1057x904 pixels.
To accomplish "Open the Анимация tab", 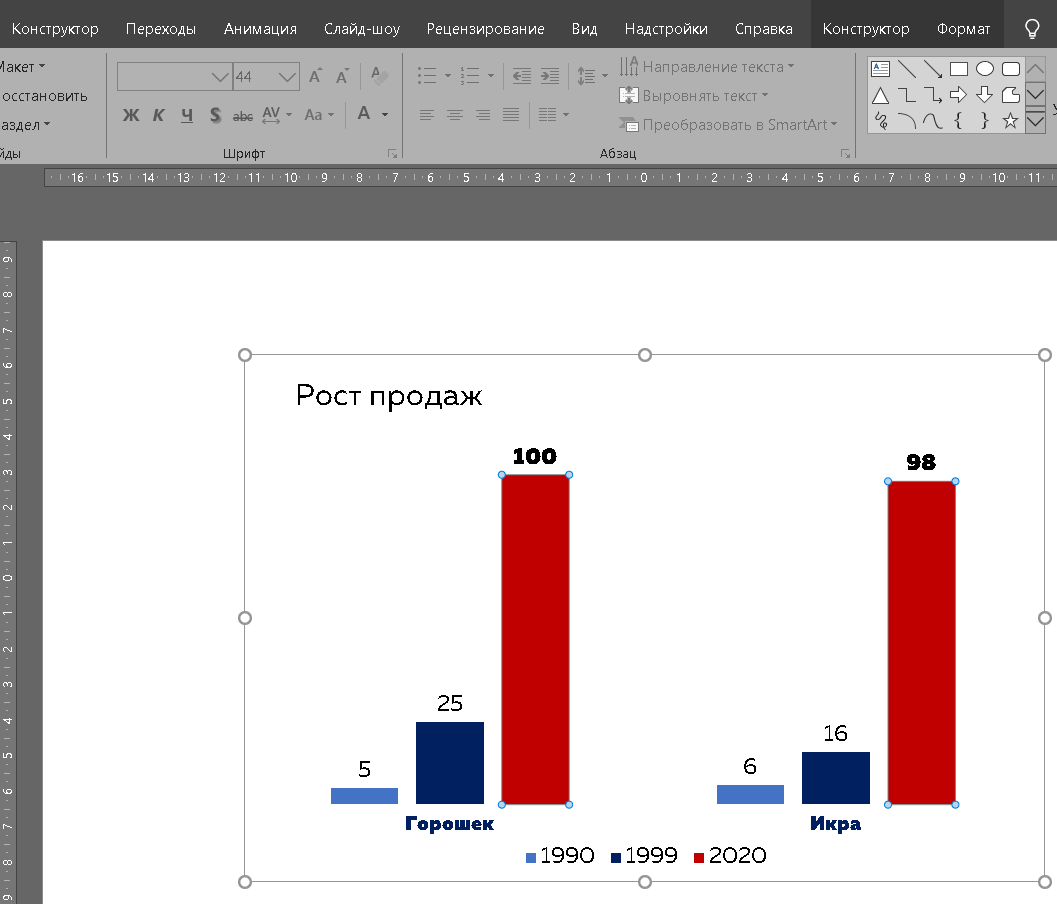I will pyautogui.click(x=260, y=29).
